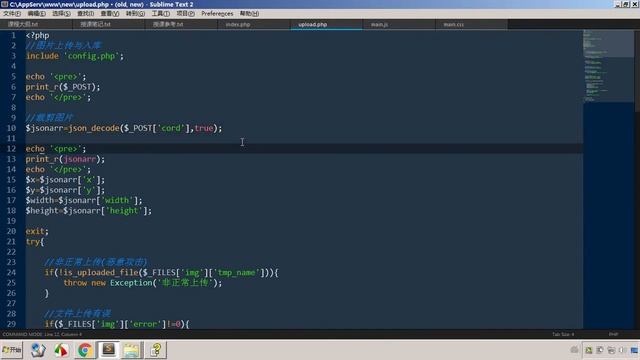Click line number 12 in the gutter
The height and width of the screenshot is (360, 640).
(x=11, y=149)
